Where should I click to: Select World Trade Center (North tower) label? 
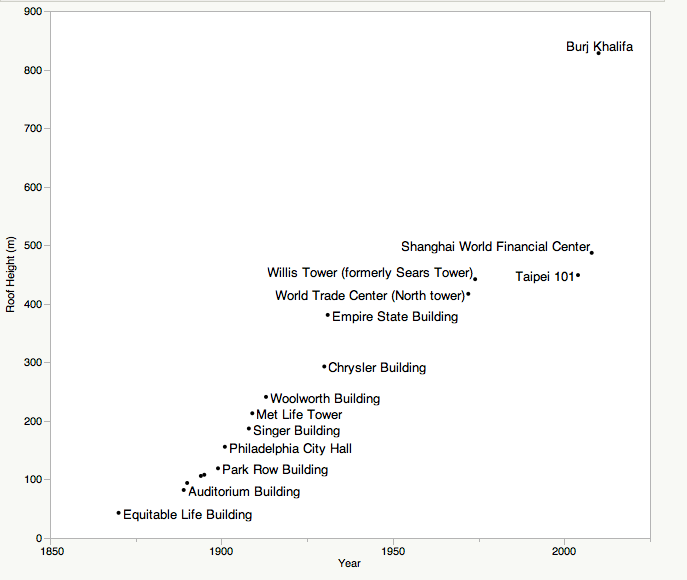[370, 296]
